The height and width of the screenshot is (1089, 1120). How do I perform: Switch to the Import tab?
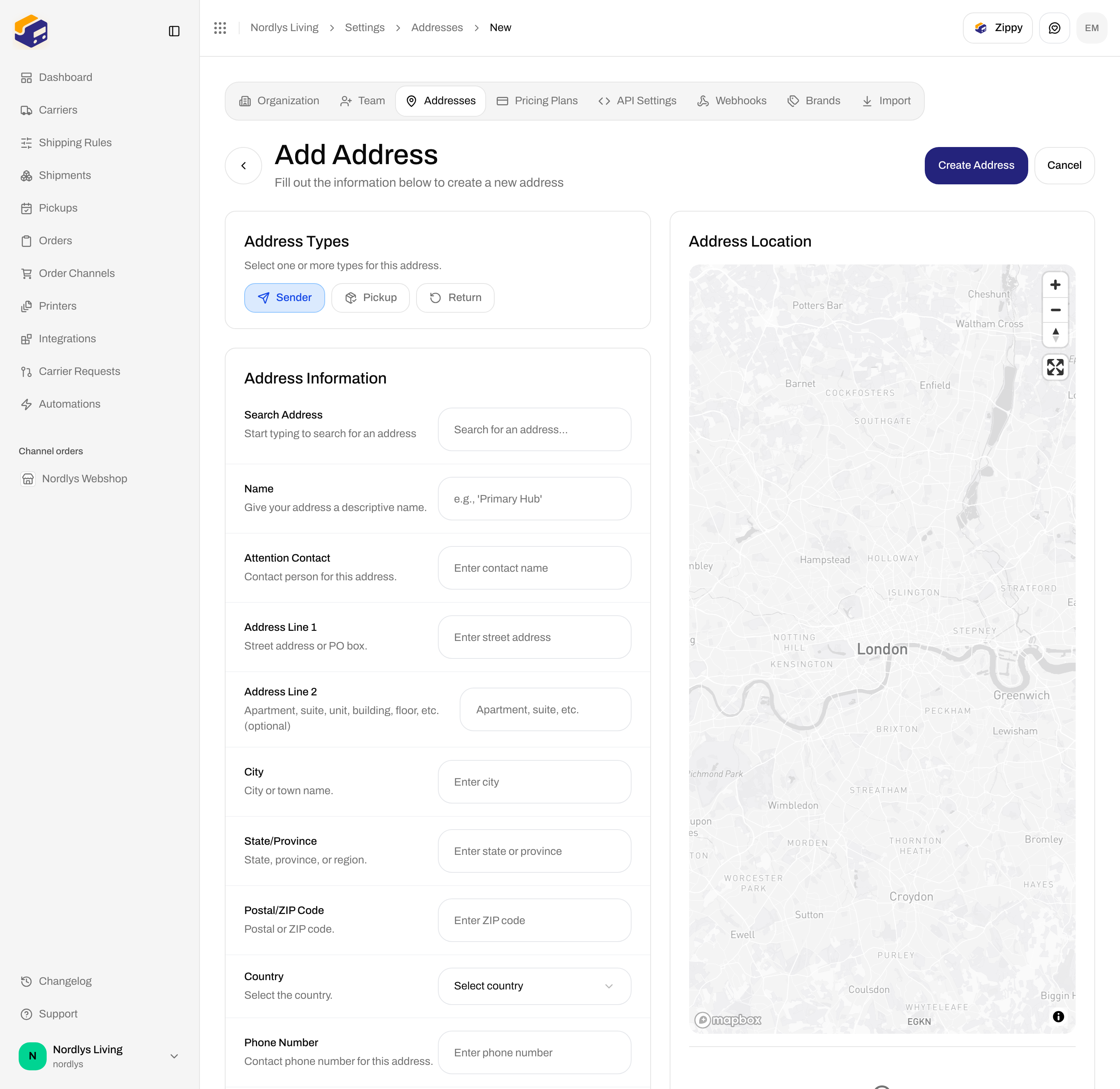click(x=886, y=101)
